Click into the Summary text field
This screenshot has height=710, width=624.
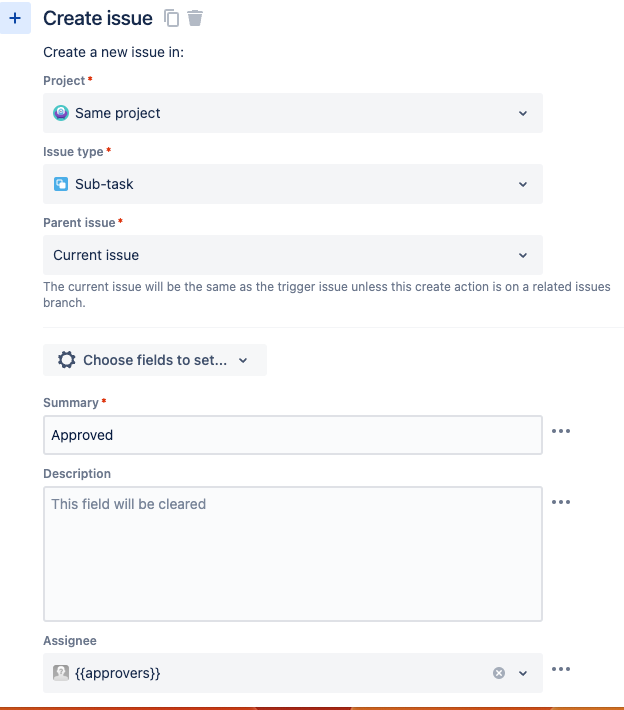coord(293,435)
